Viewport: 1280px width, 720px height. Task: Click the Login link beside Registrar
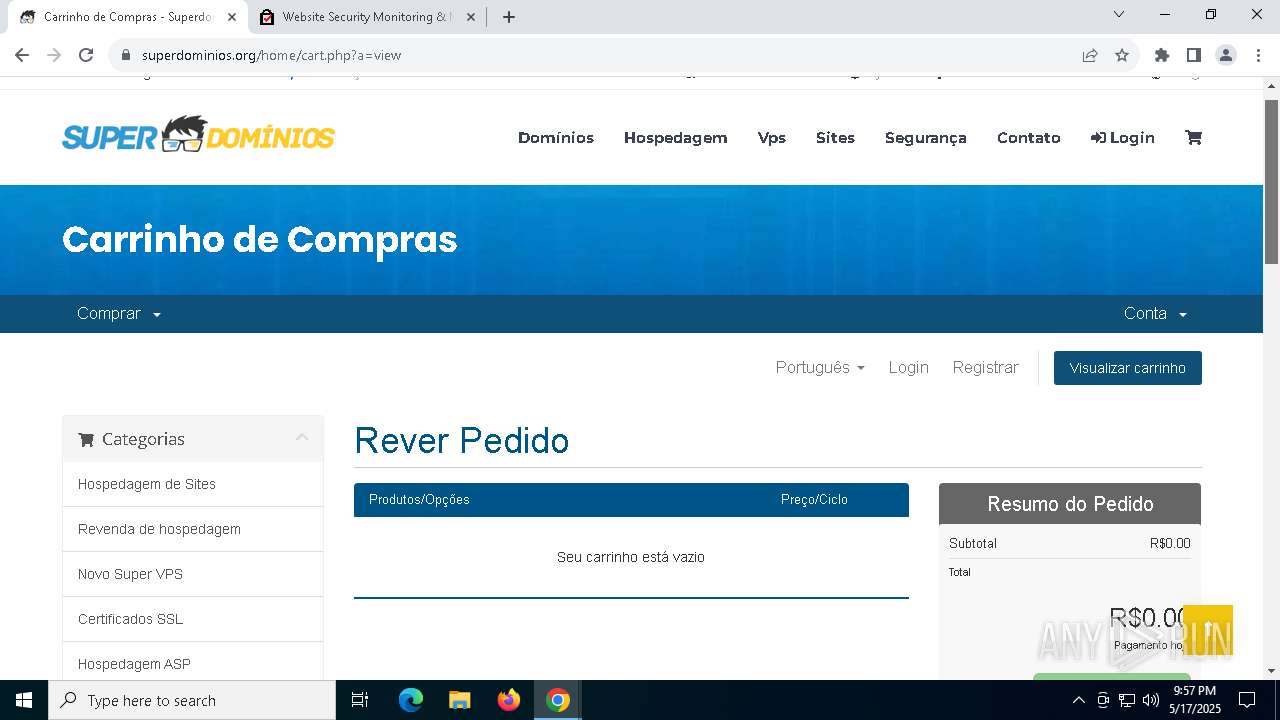tap(908, 368)
